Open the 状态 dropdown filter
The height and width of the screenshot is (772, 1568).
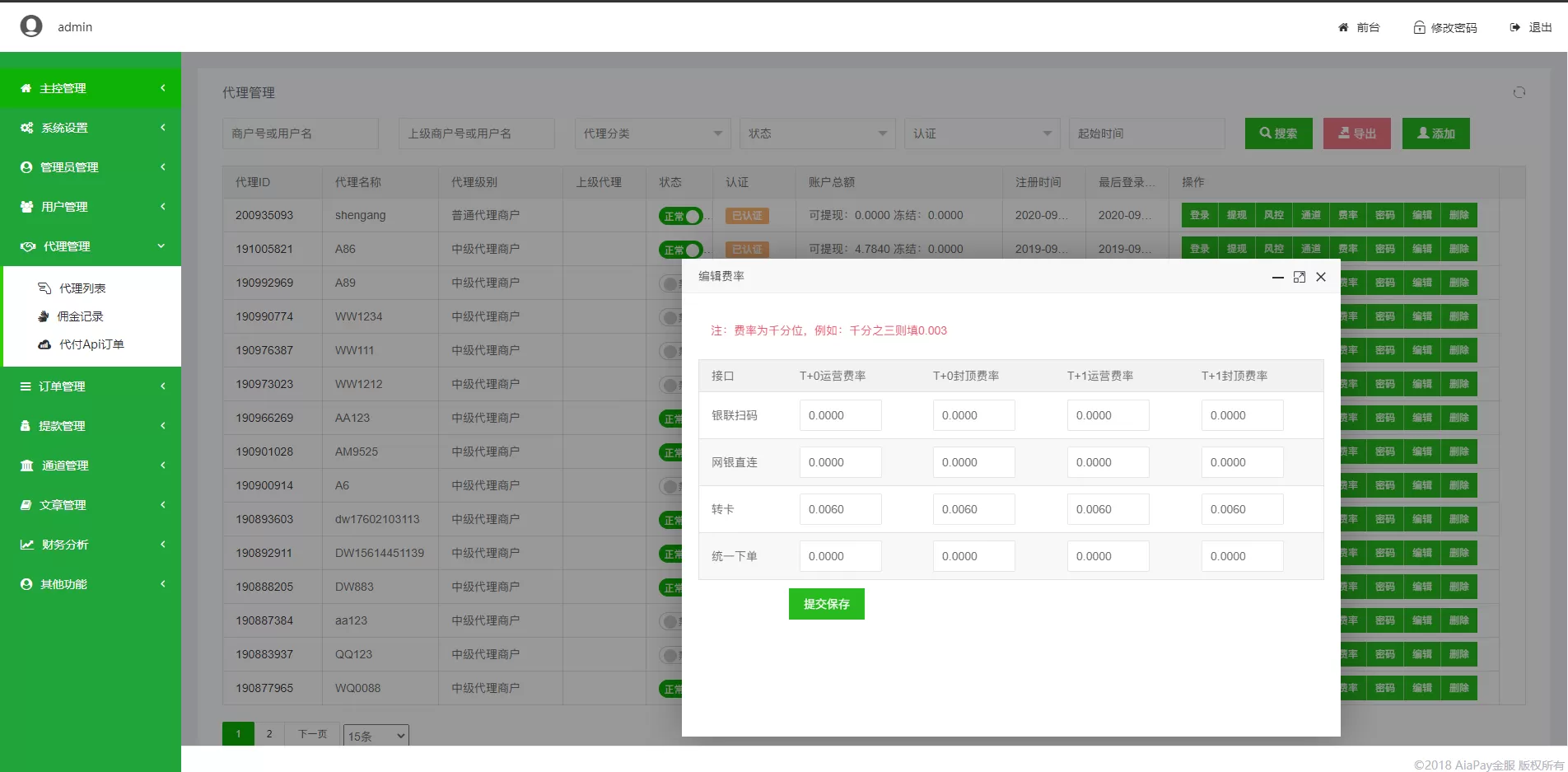click(x=817, y=133)
